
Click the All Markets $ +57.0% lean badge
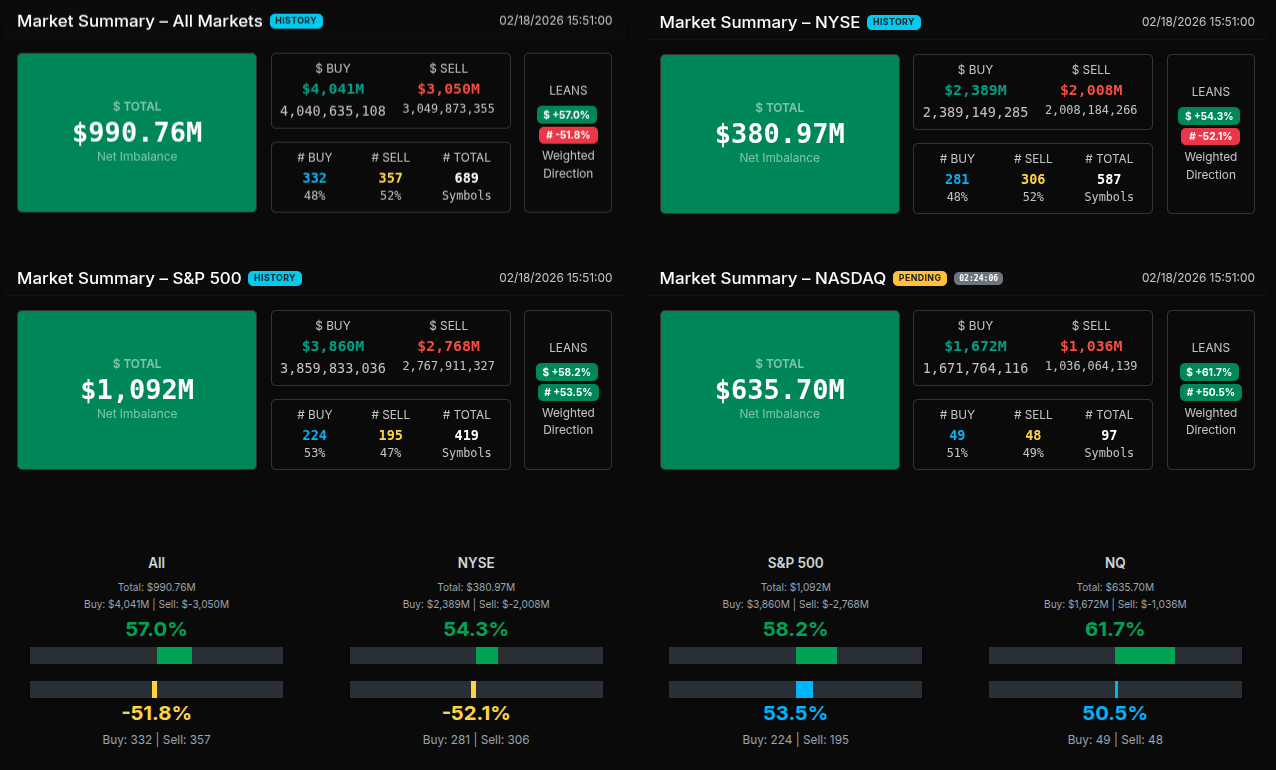click(x=567, y=115)
